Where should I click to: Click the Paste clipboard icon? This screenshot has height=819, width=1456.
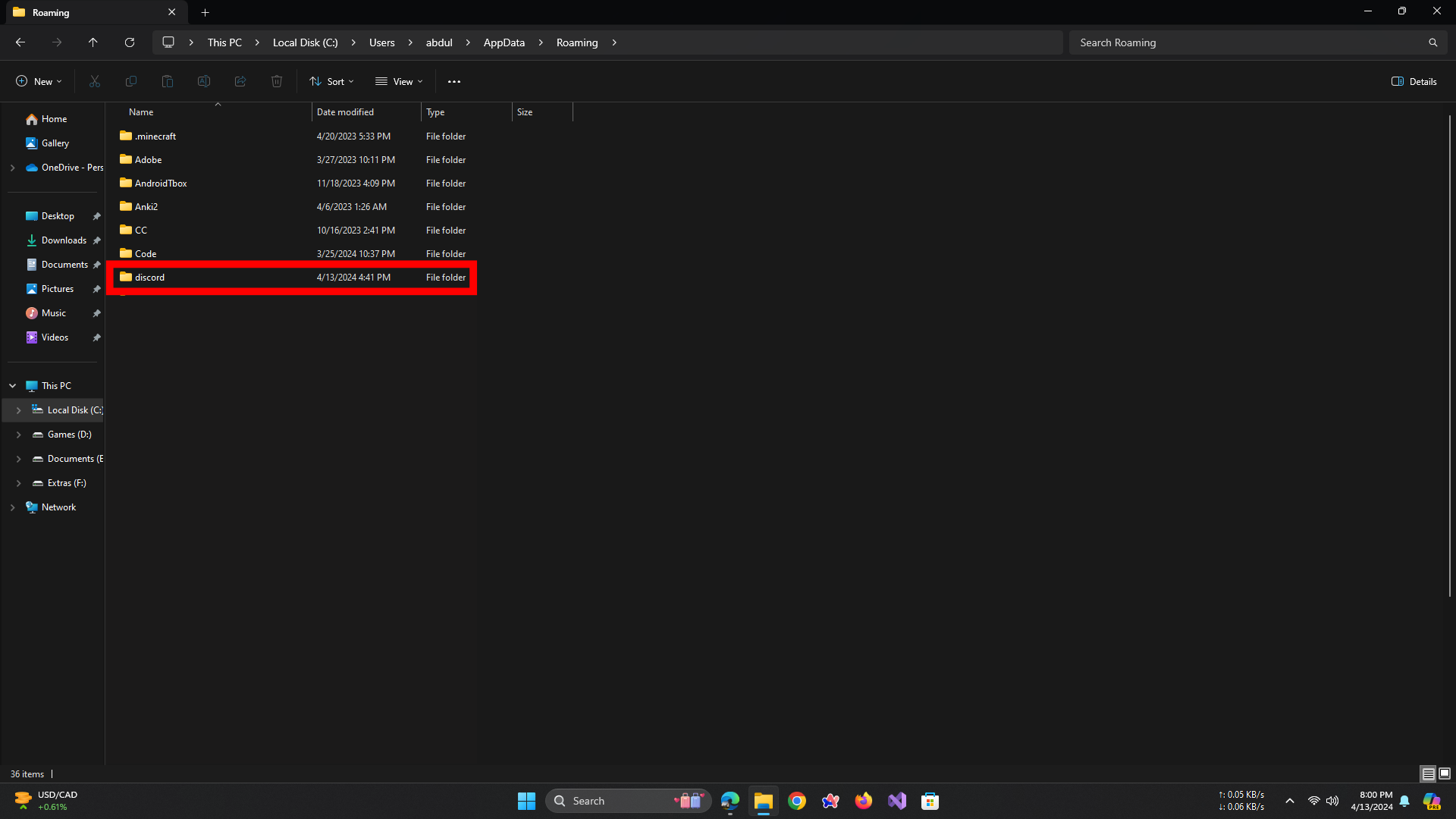[x=168, y=81]
